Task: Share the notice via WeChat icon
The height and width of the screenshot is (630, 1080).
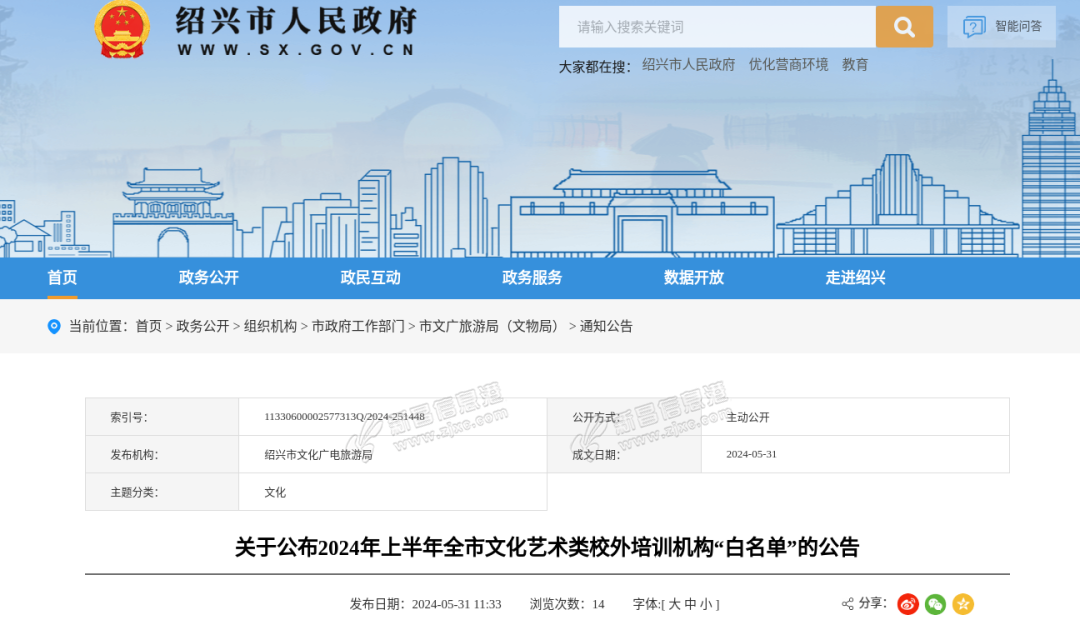Action: click(x=935, y=604)
